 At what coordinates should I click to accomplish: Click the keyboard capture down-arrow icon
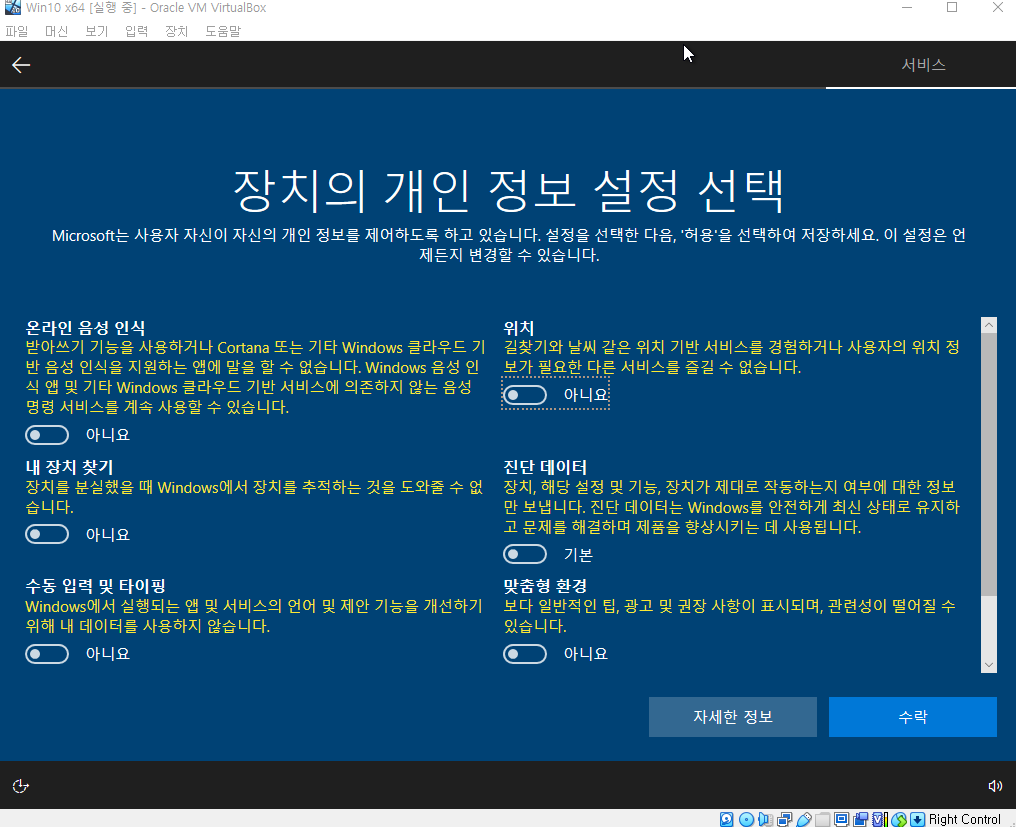pos(918,819)
